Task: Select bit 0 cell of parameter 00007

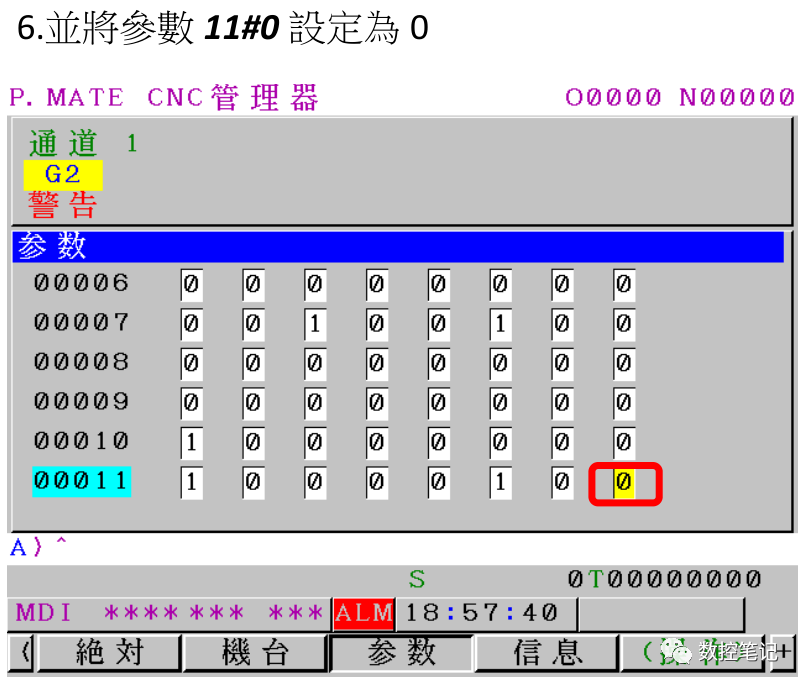Action: (624, 325)
